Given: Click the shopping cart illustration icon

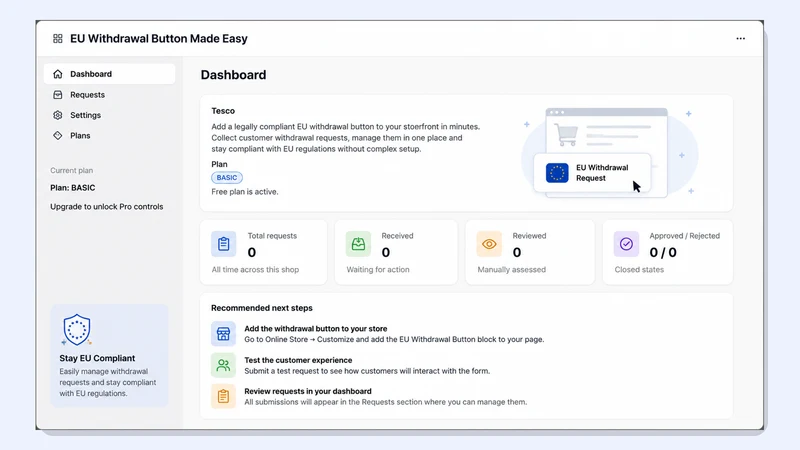Looking at the screenshot, I should (566, 135).
